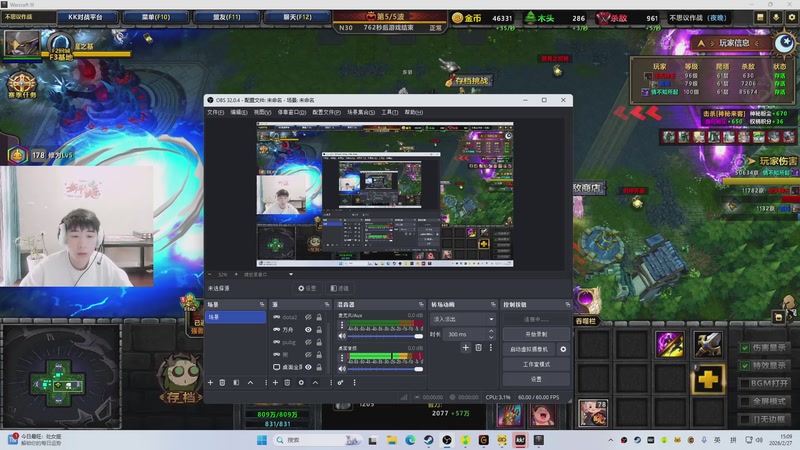Open File Explorer from the taskbar
Screen dimensions: 800x450
[x=392, y=440]
